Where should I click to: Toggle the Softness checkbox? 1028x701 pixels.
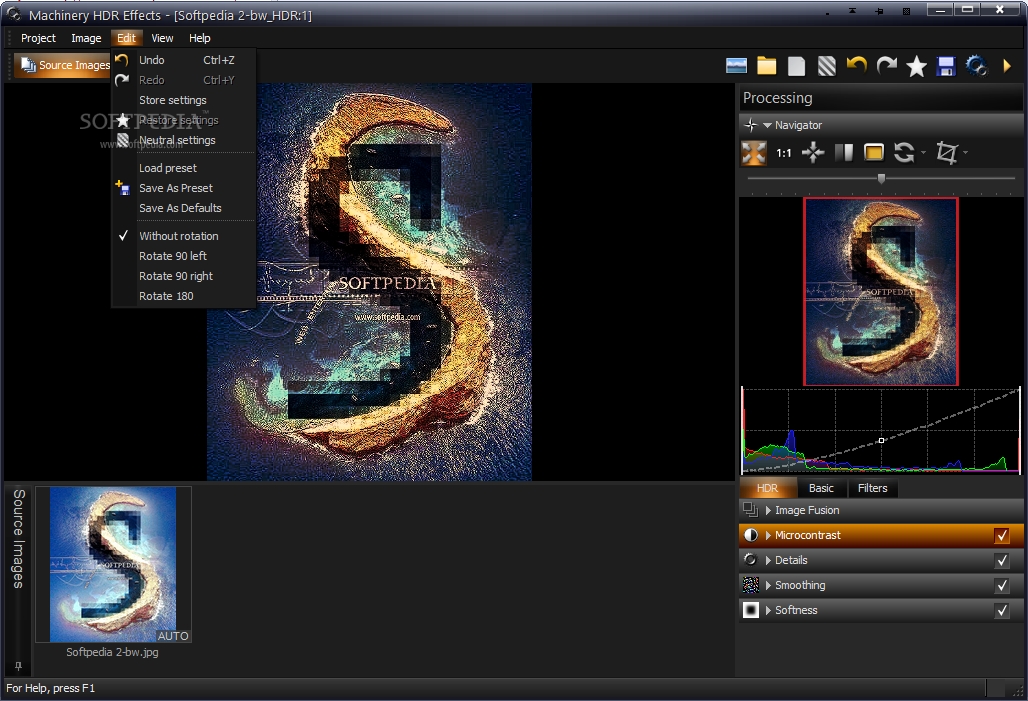pos(1002,610)
